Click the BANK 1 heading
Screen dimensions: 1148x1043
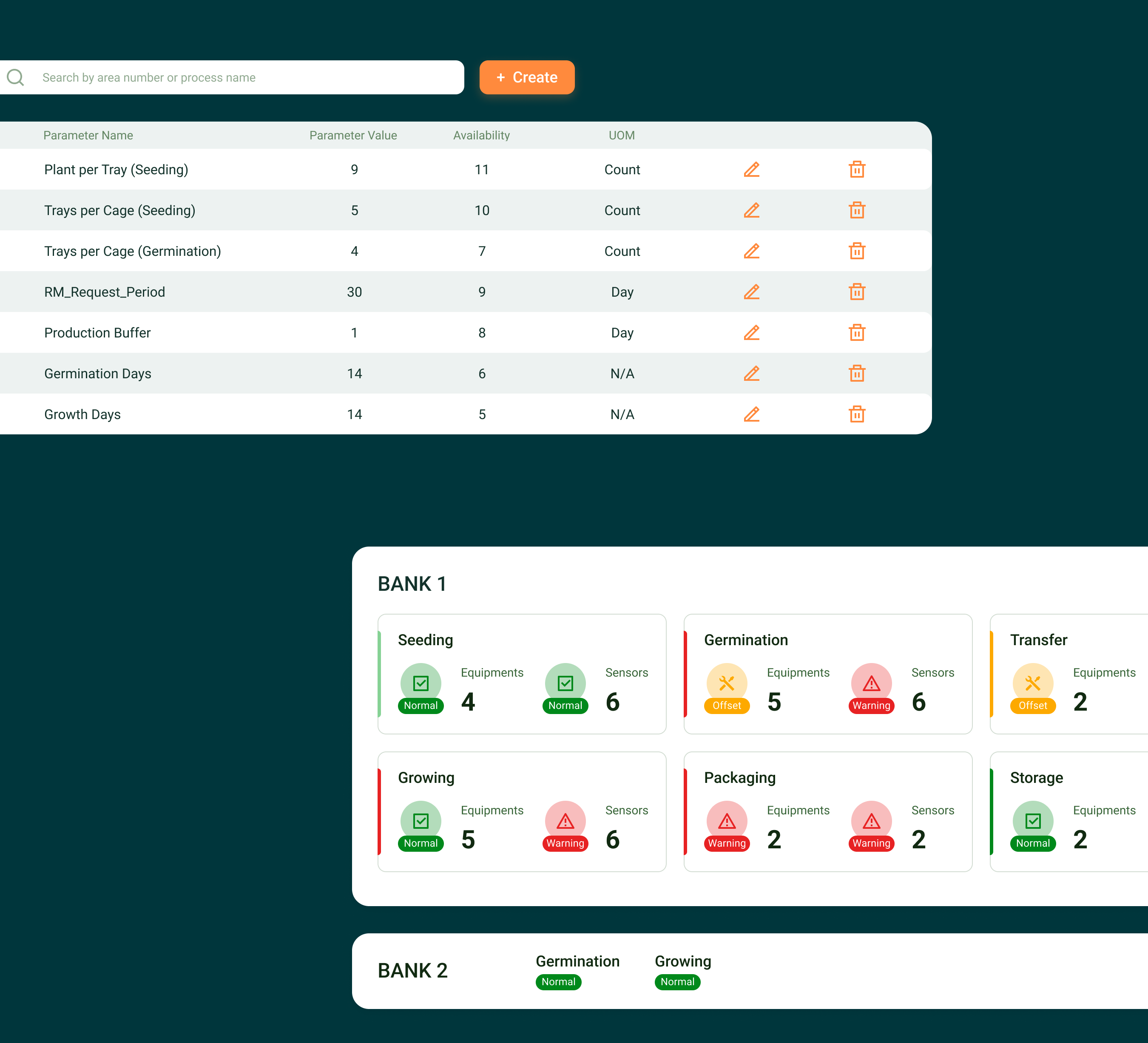pos(412,584)
